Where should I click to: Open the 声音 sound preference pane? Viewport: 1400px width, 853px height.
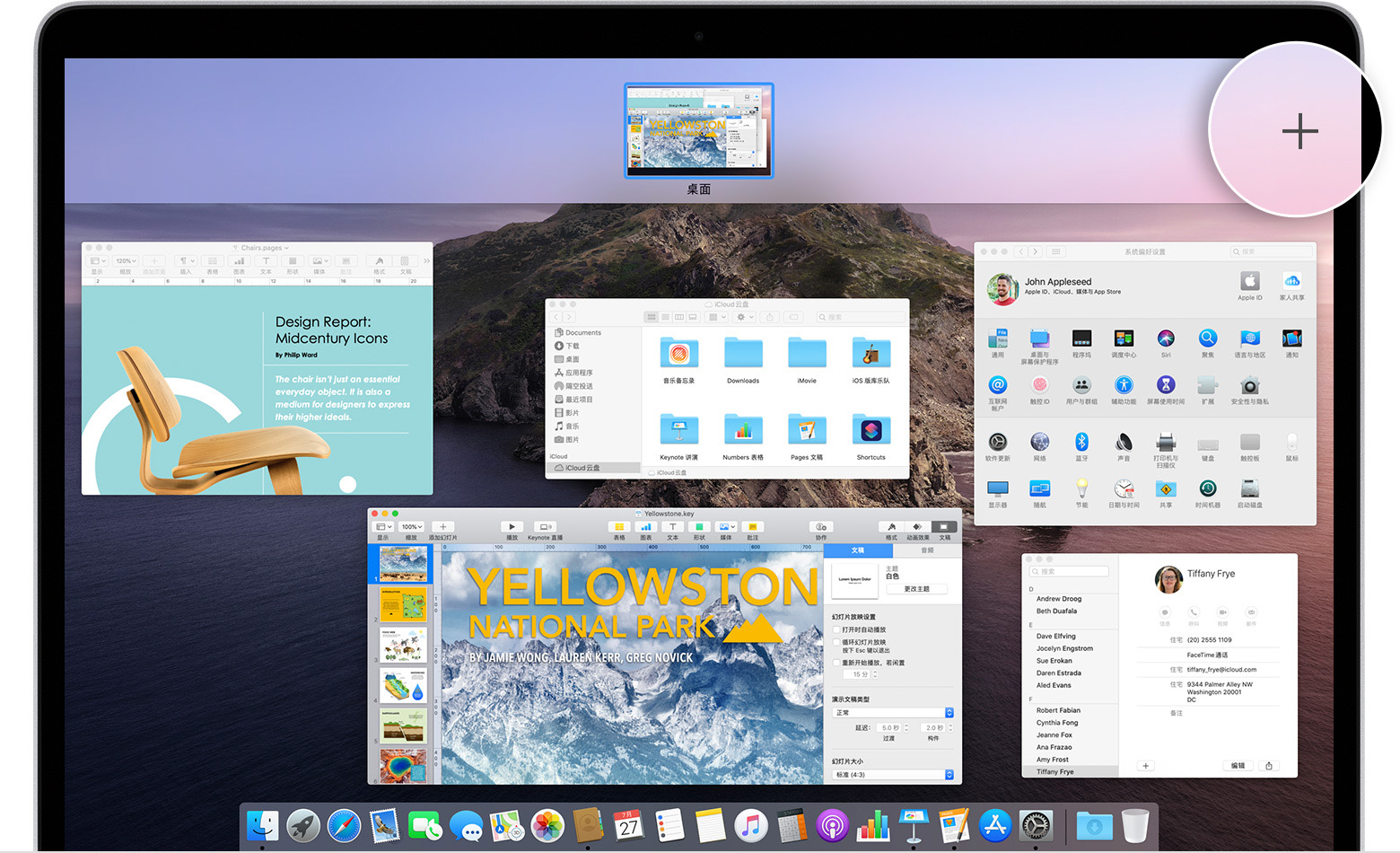point(1123,442)
